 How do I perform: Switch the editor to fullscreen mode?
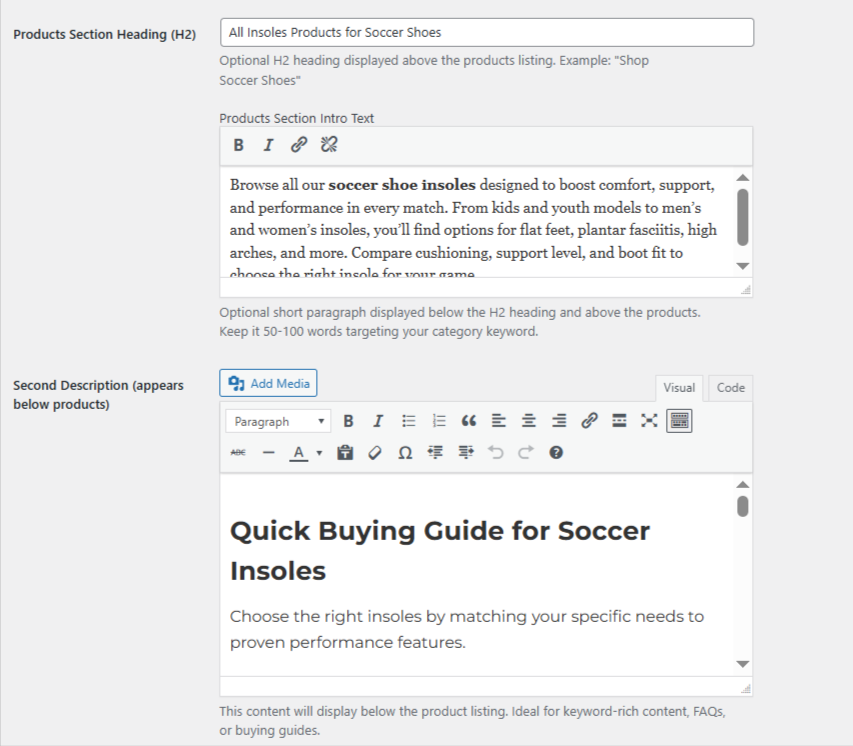point(648,420)
